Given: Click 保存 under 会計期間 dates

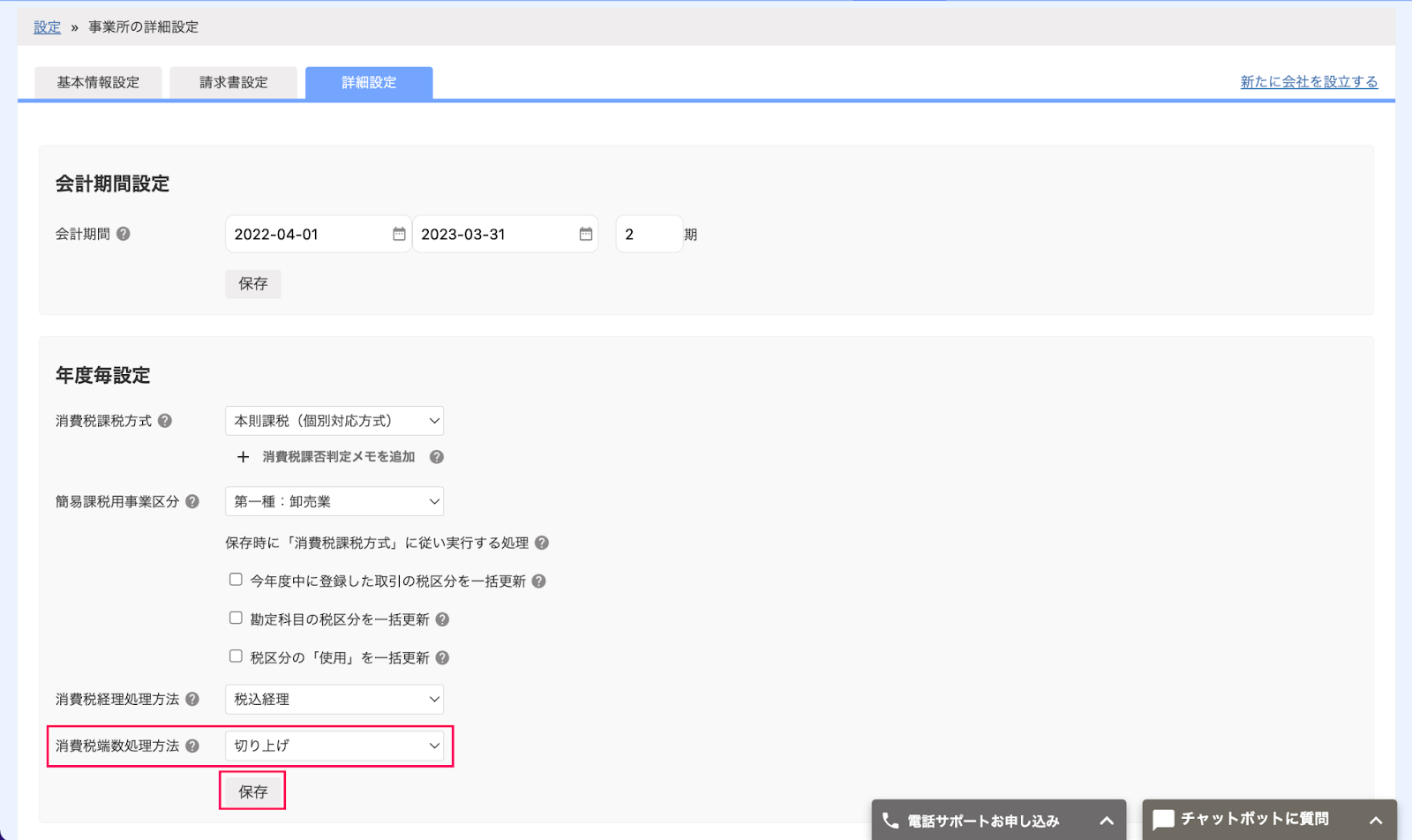Looking at the screenshot, I should [x=253, y=283].
